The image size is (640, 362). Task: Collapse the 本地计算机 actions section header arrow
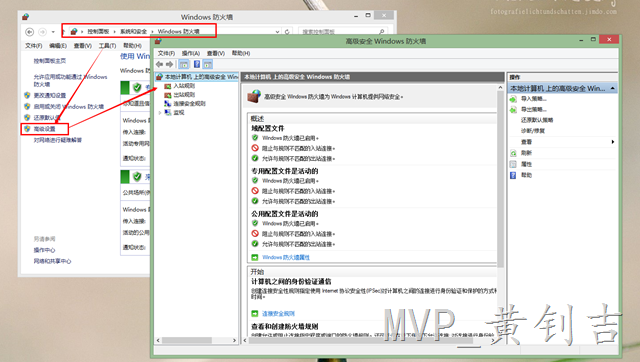pos(613,88)
